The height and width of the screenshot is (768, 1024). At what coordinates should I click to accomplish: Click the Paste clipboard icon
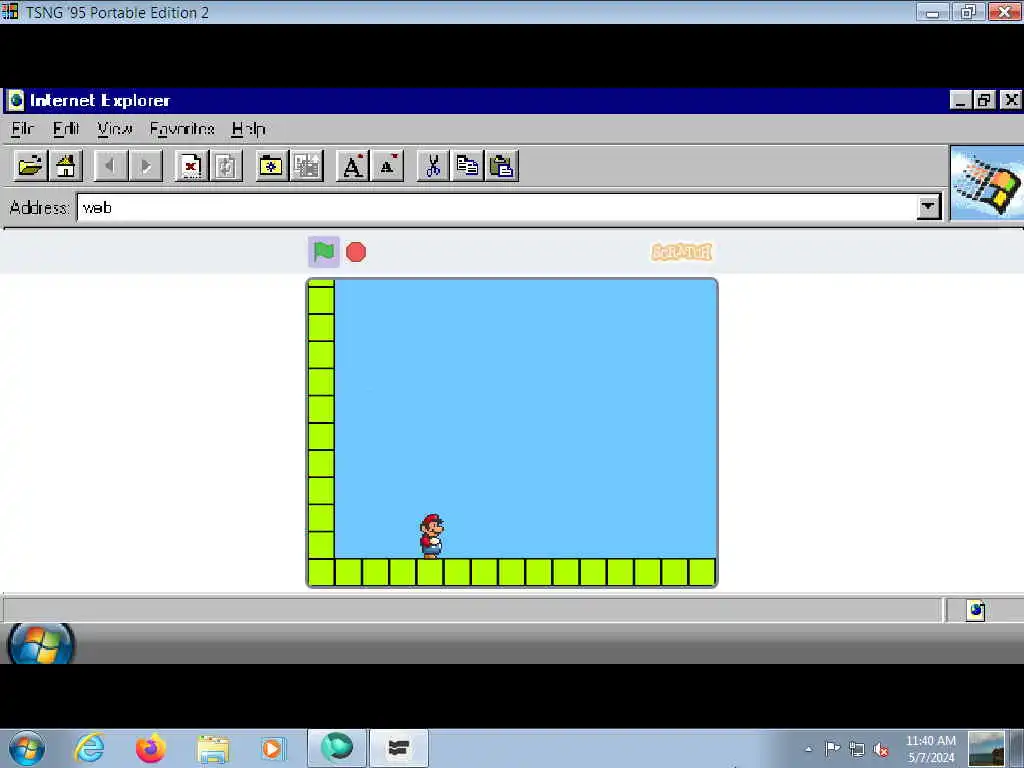502,166
